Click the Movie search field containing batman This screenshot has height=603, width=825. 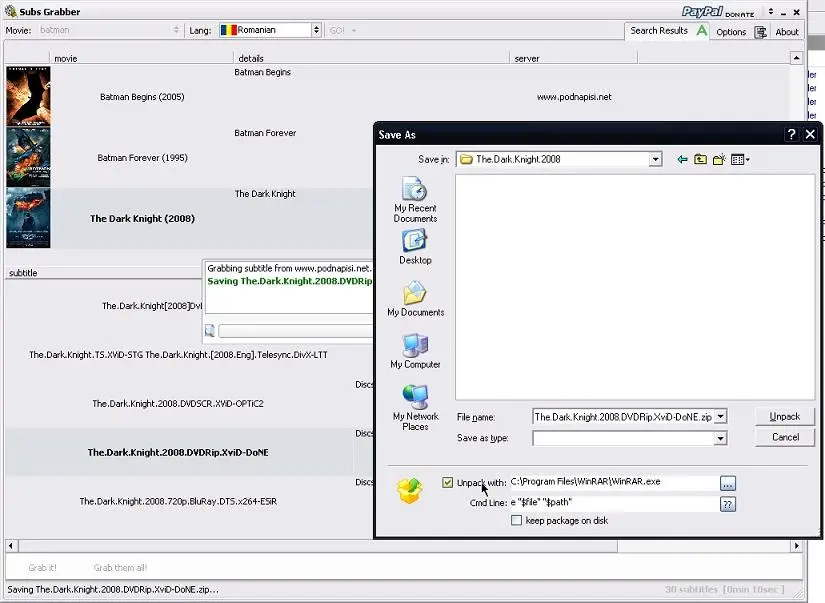(105, 30)
